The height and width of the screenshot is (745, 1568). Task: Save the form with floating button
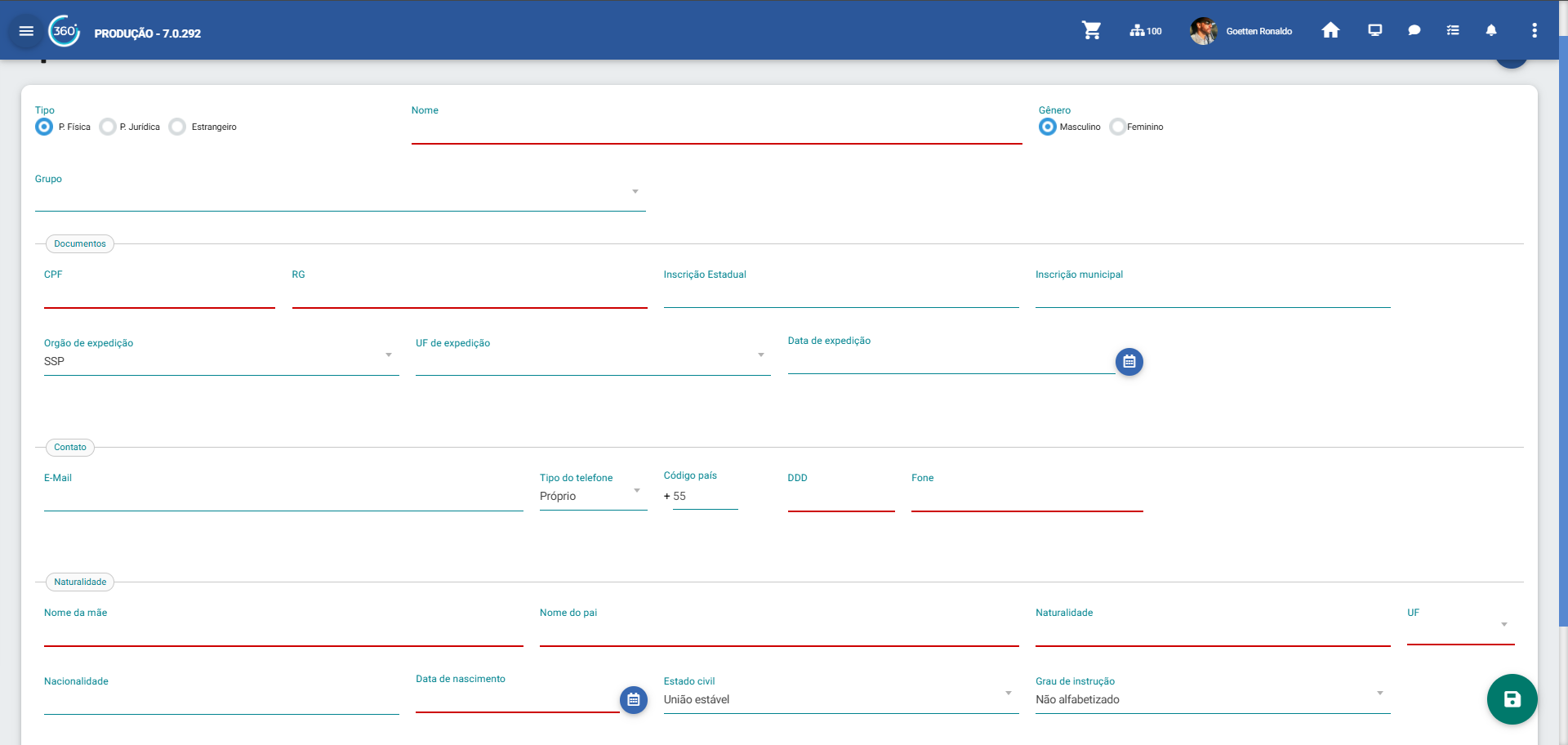click(x=1512, y=699)
